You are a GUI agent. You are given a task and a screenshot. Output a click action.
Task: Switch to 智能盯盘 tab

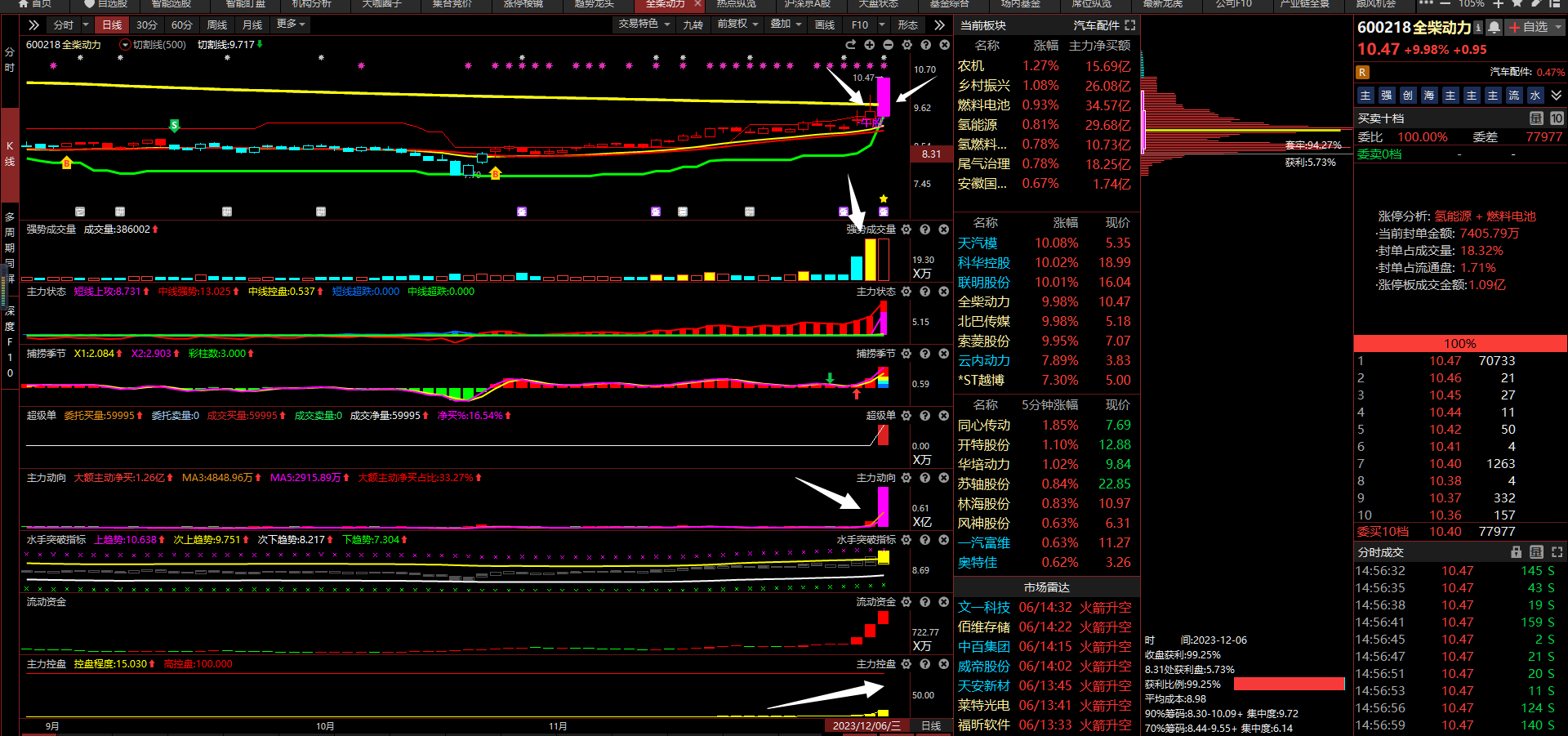tap(245, 4)
